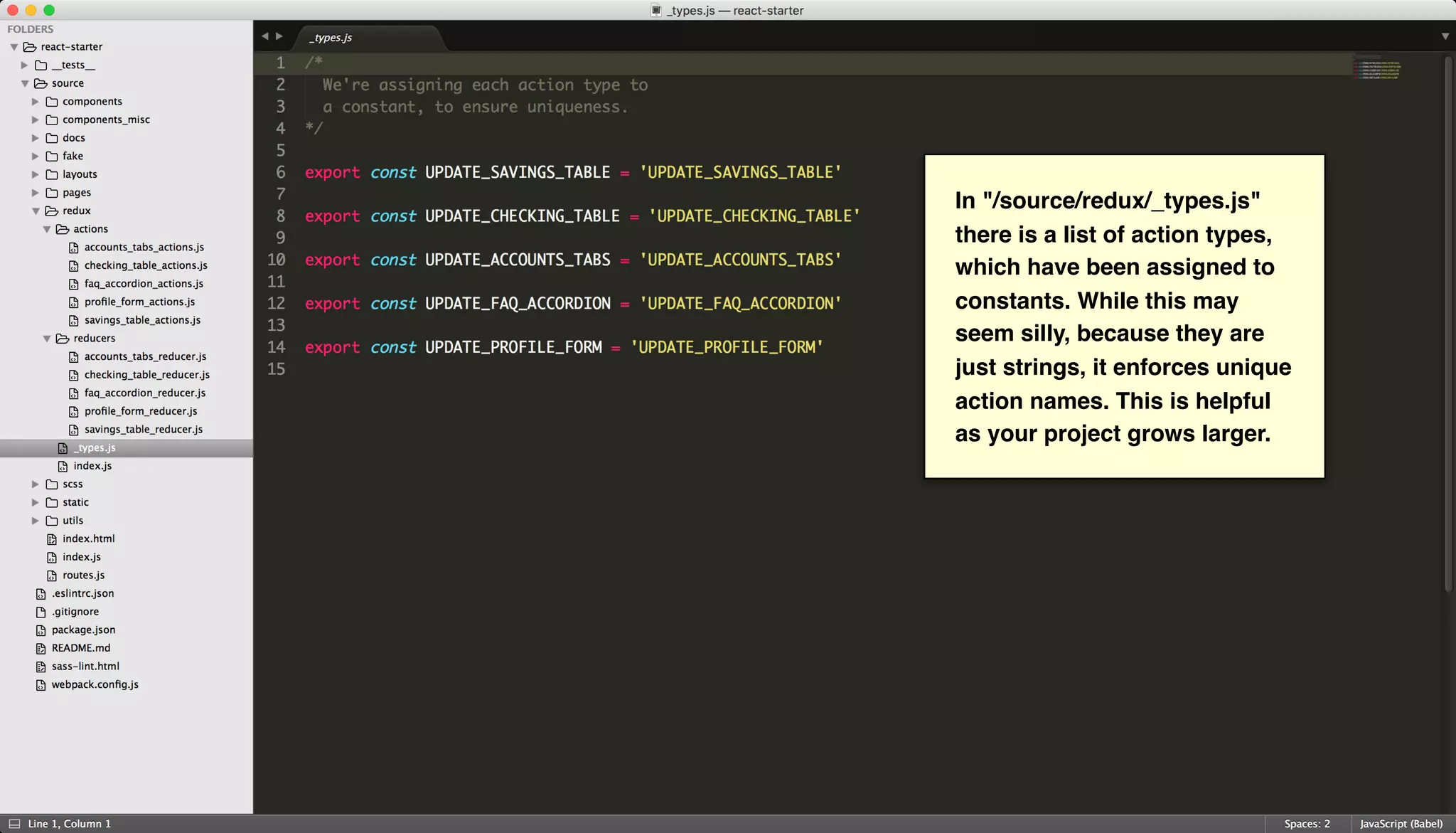Click the editor vertical scrollbar
Screen dimensions: 1456x833
pyautogui.click(x=1448, y=324)
